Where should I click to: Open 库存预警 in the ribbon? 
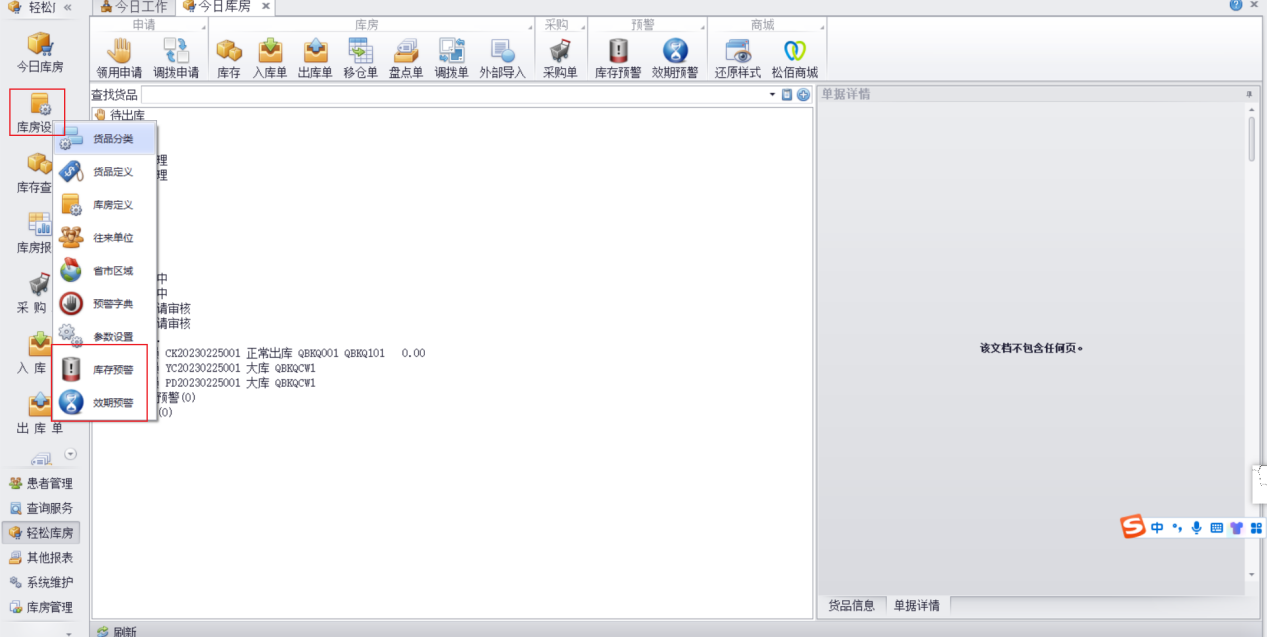(618, 58)
